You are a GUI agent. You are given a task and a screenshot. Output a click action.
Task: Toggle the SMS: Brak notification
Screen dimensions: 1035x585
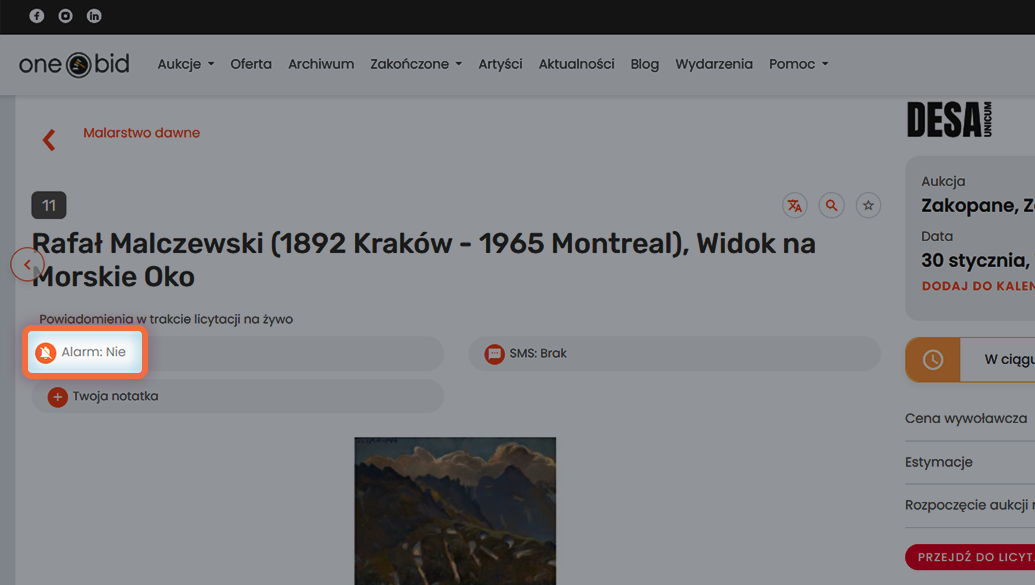pyautogui.click(x=675, y=353)
